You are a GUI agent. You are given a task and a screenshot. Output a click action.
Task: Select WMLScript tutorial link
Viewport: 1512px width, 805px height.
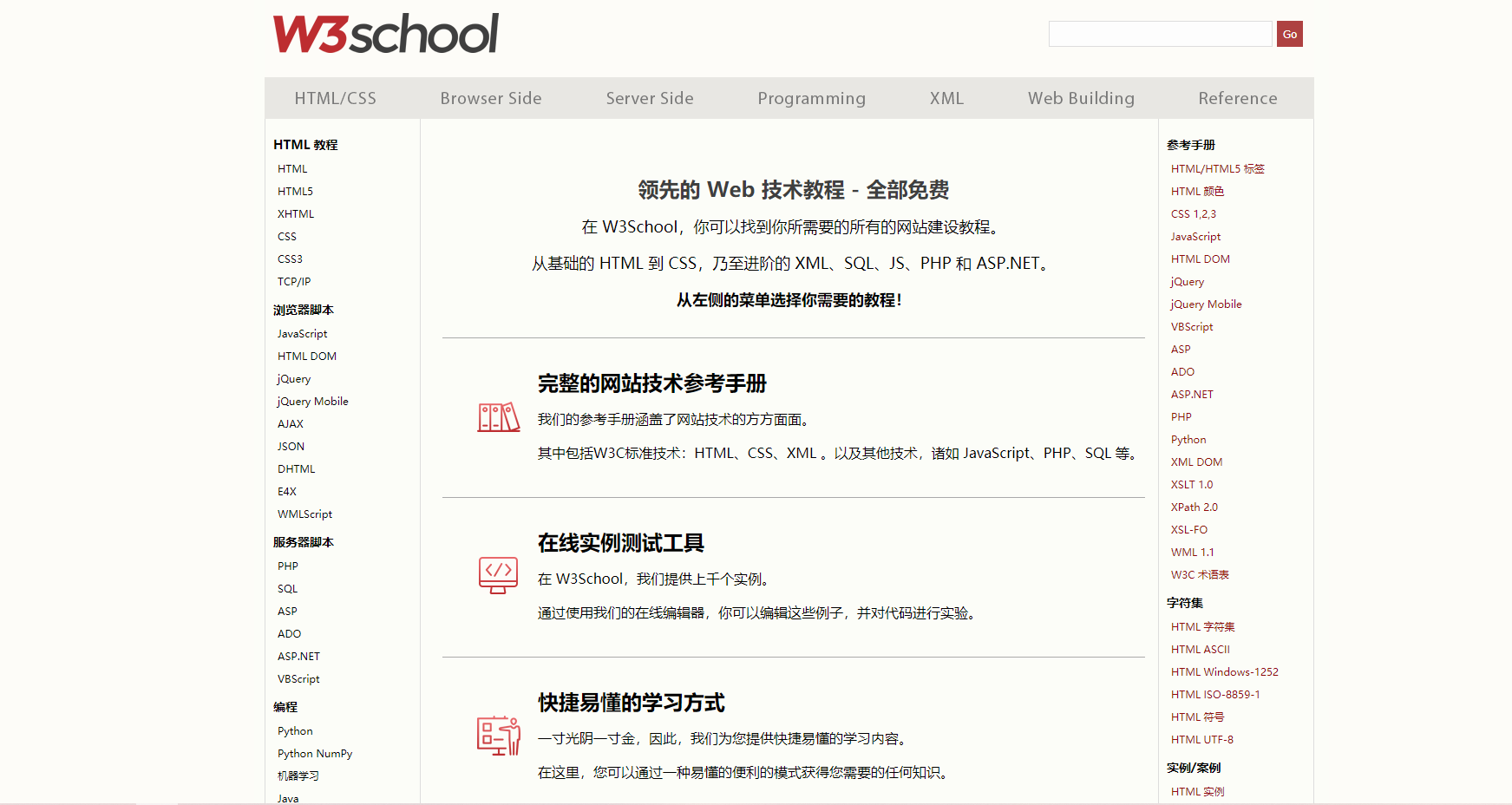coord(305,514)
